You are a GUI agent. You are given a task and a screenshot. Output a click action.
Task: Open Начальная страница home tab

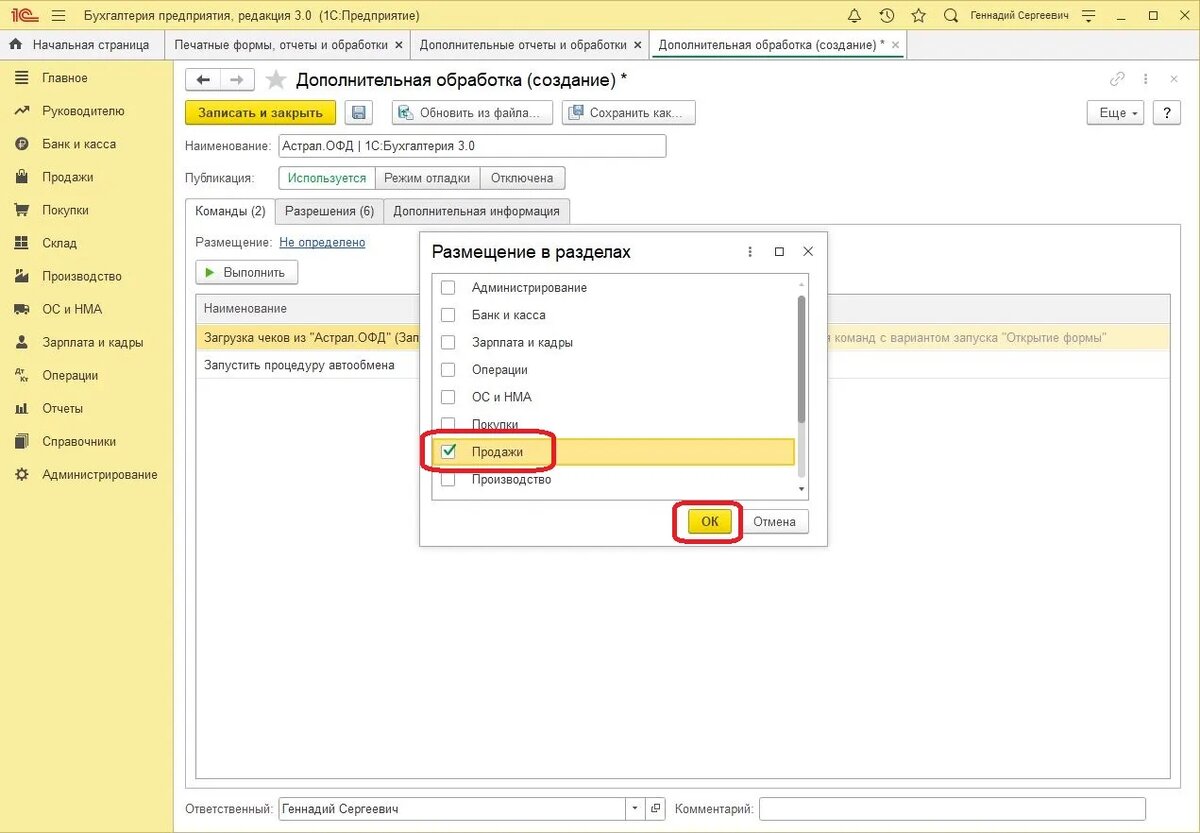tap(82, 45)
